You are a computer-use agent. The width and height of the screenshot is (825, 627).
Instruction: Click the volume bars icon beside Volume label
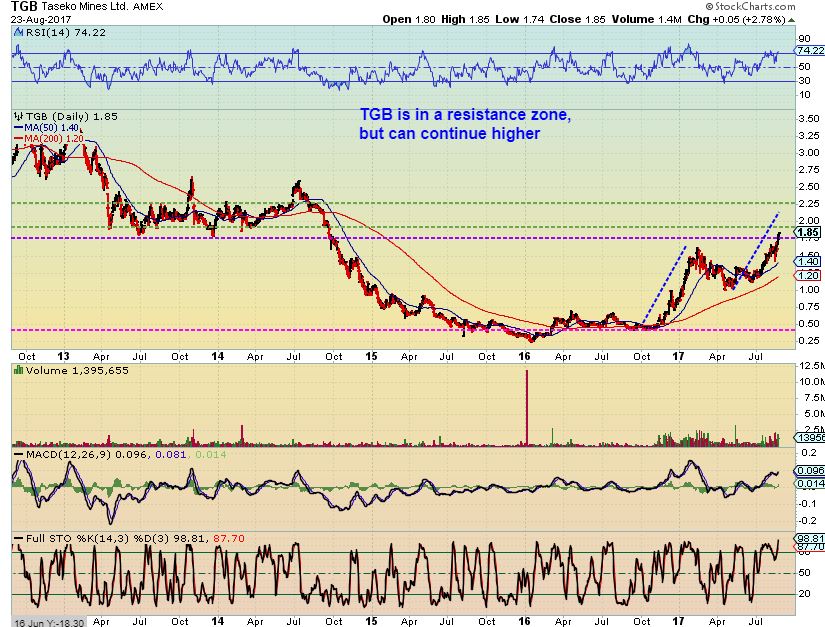pos(18,370)
